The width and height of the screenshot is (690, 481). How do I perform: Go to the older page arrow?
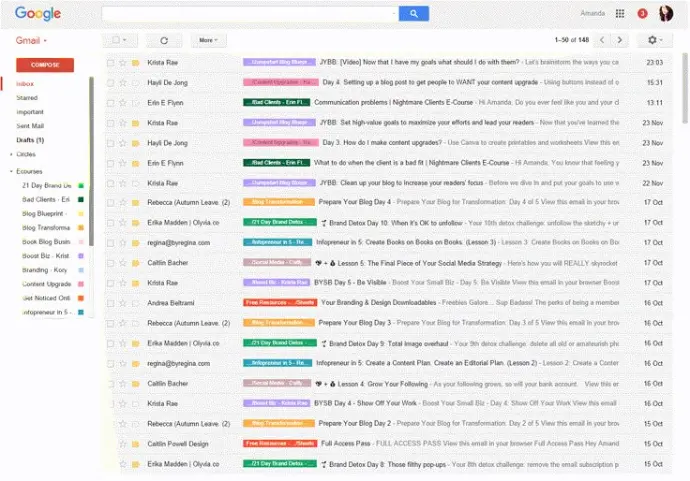tap(620, 40)
